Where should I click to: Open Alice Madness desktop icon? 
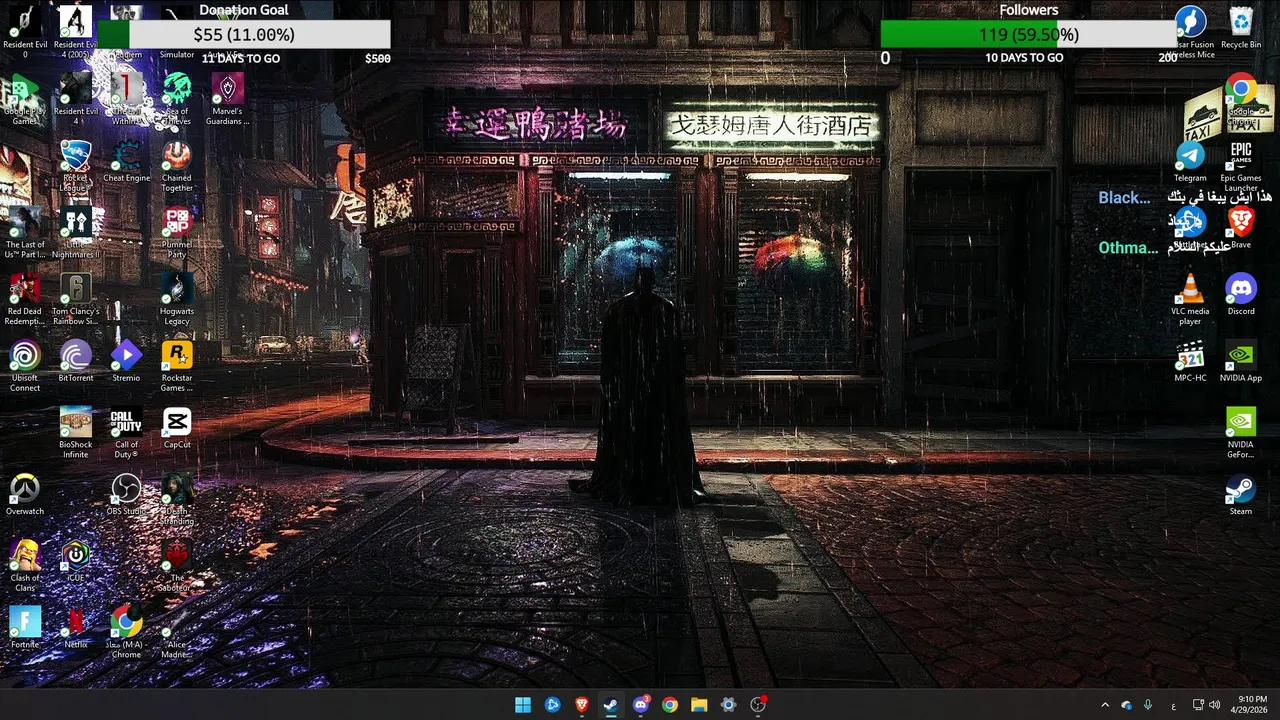click(177, 633)
